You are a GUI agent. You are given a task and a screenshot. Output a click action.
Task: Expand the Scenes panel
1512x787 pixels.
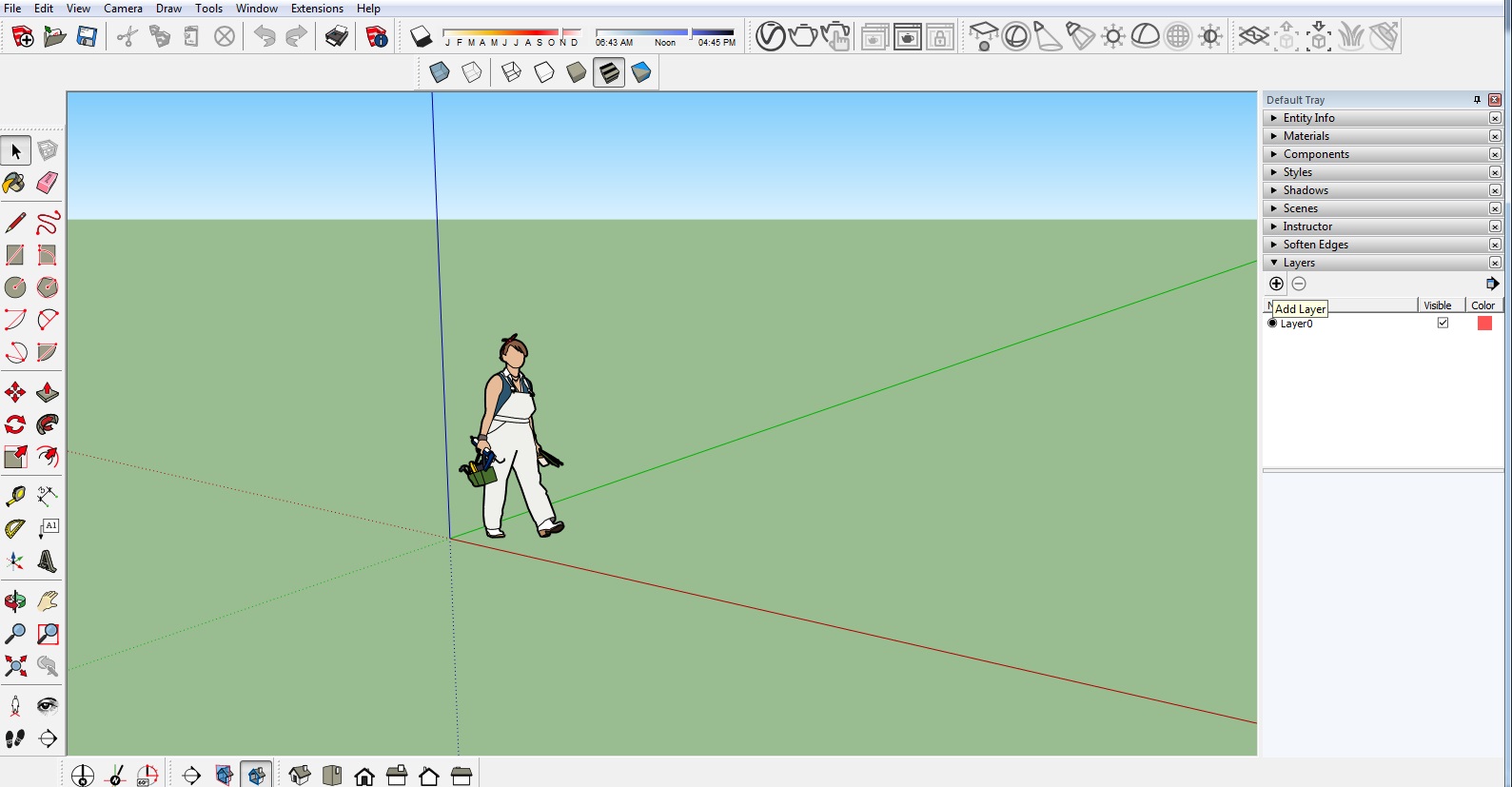tap(1383, 208)
